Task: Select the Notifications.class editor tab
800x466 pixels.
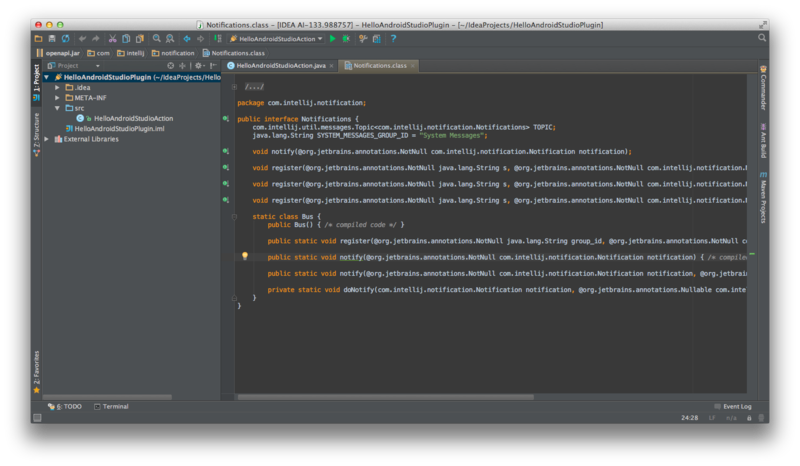Action: 379,65
